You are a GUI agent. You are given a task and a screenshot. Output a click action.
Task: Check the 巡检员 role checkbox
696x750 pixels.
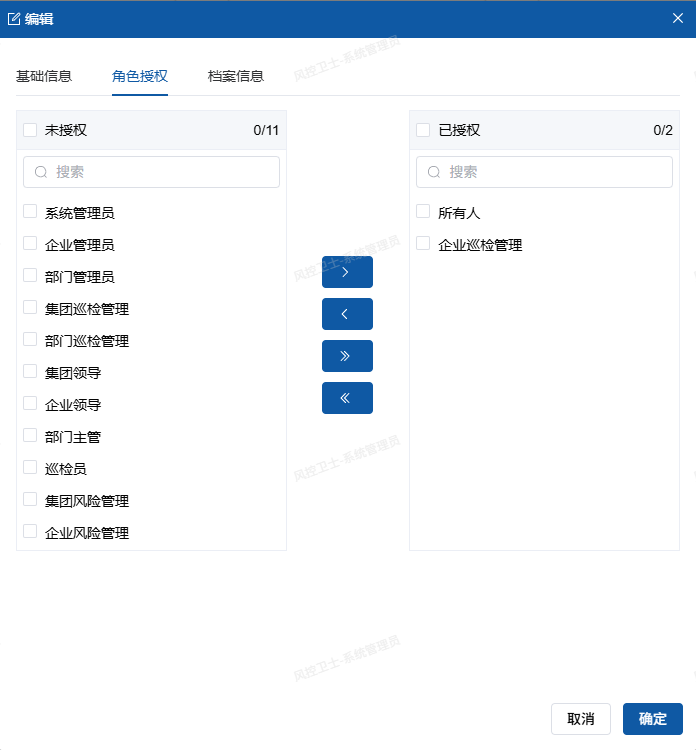pyautogui.click(x=30, y=468)
